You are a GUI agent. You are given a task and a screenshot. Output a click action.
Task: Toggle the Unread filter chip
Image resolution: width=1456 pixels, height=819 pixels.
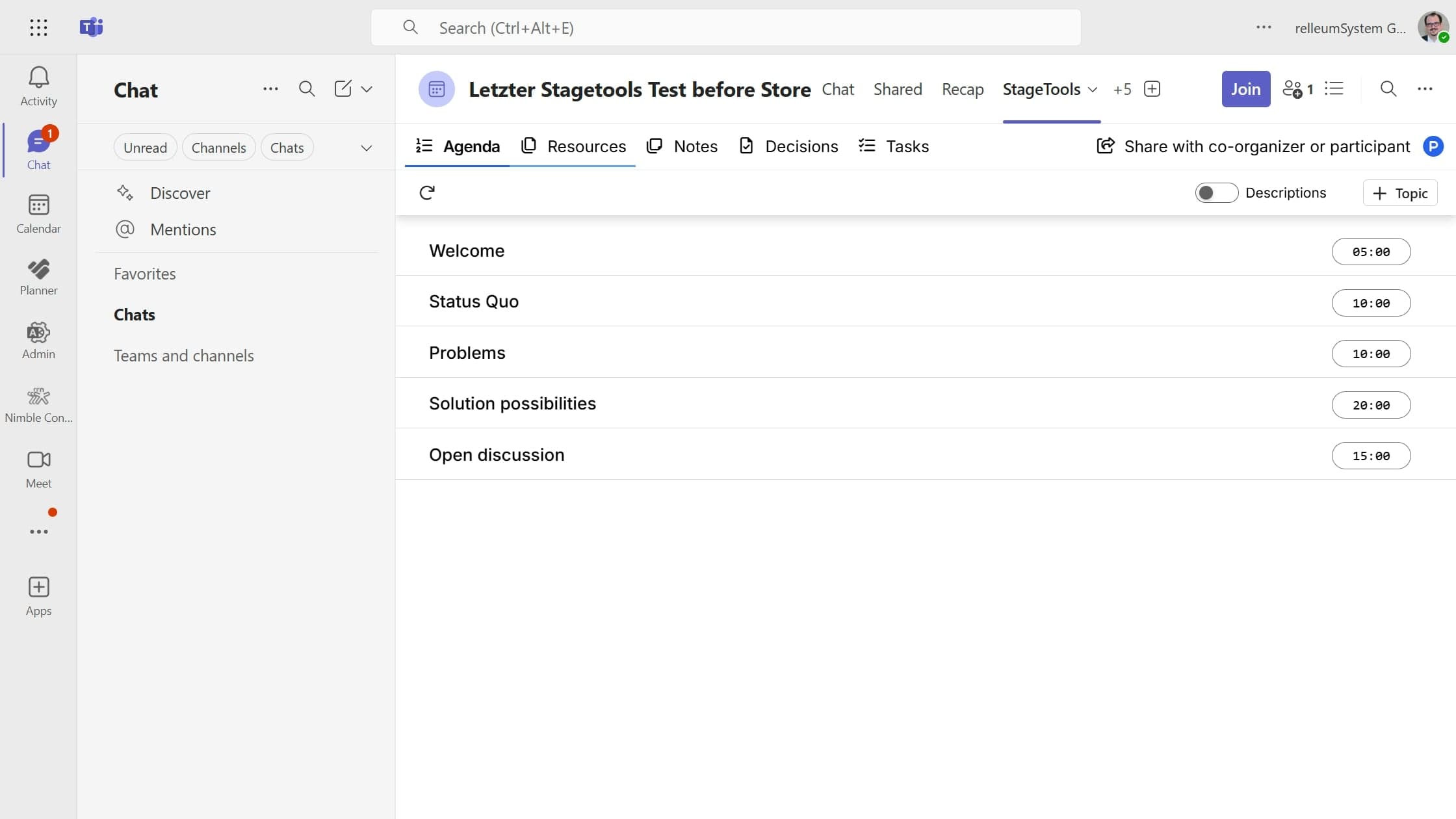coord(146,148)
